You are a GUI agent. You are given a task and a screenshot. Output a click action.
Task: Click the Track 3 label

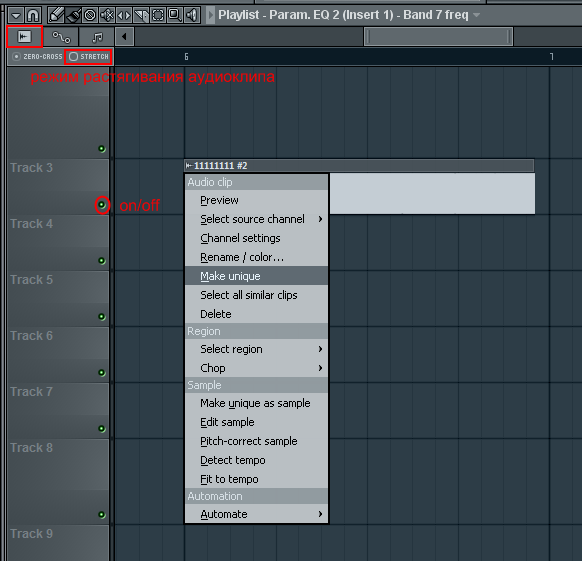tap(32, 168)
